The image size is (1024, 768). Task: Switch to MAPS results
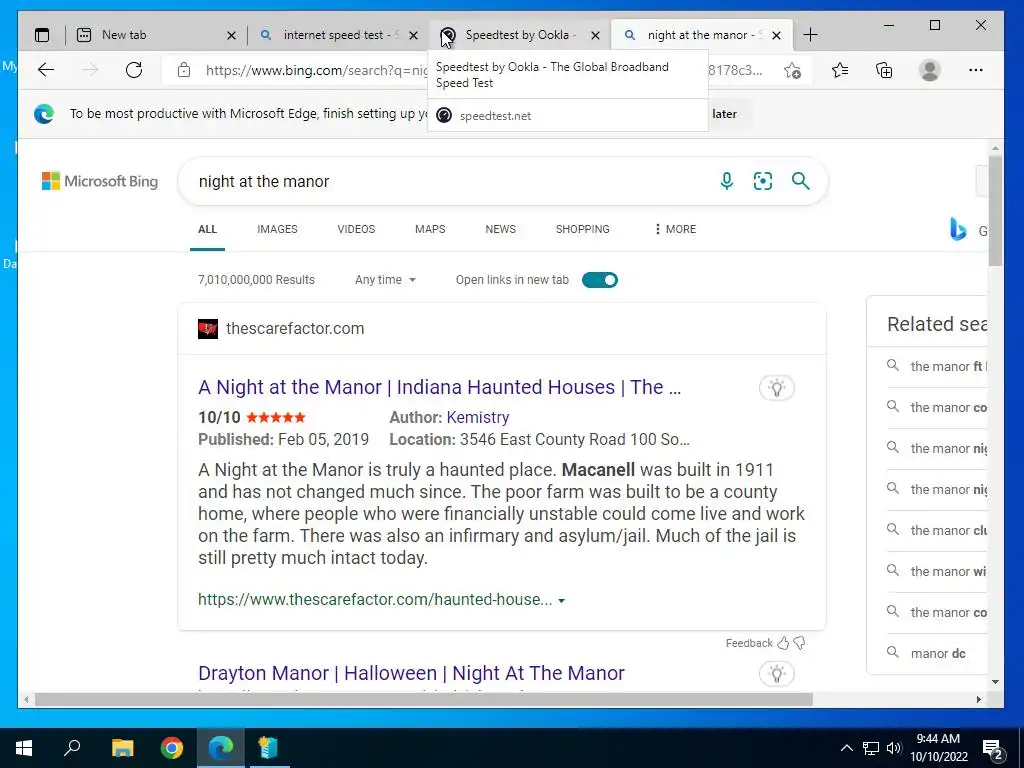point(430,229)
